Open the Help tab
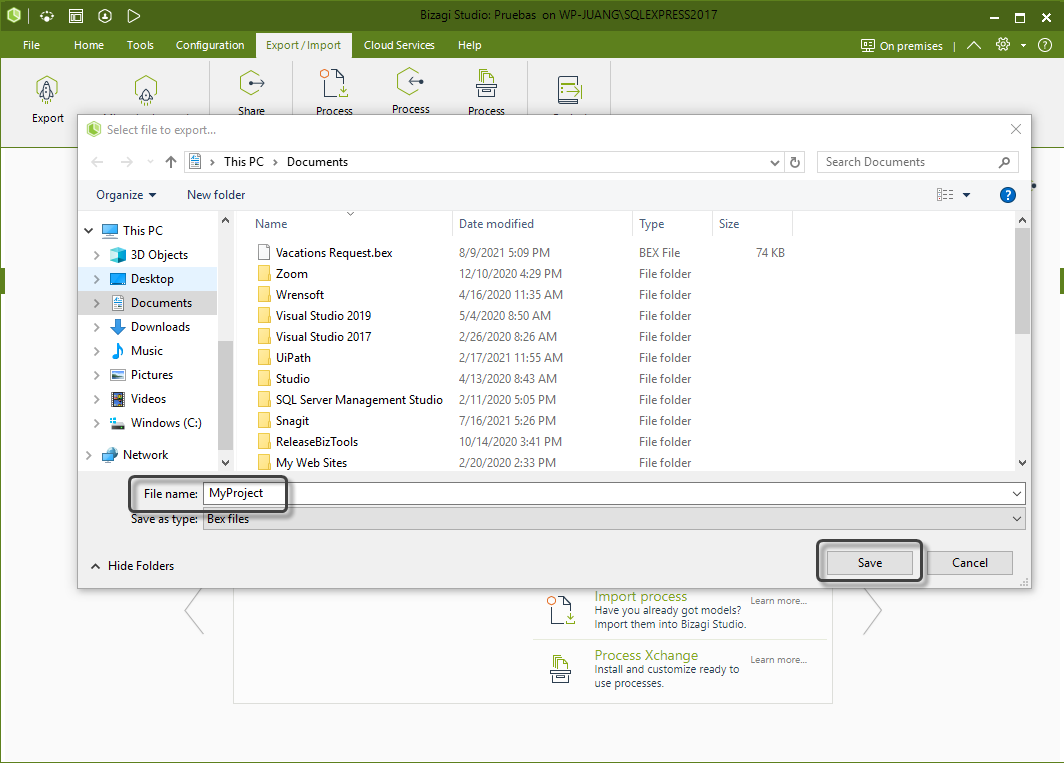The height and width of the screenshot is (763, 1064). pyautogui.click(x=470, y=45)
